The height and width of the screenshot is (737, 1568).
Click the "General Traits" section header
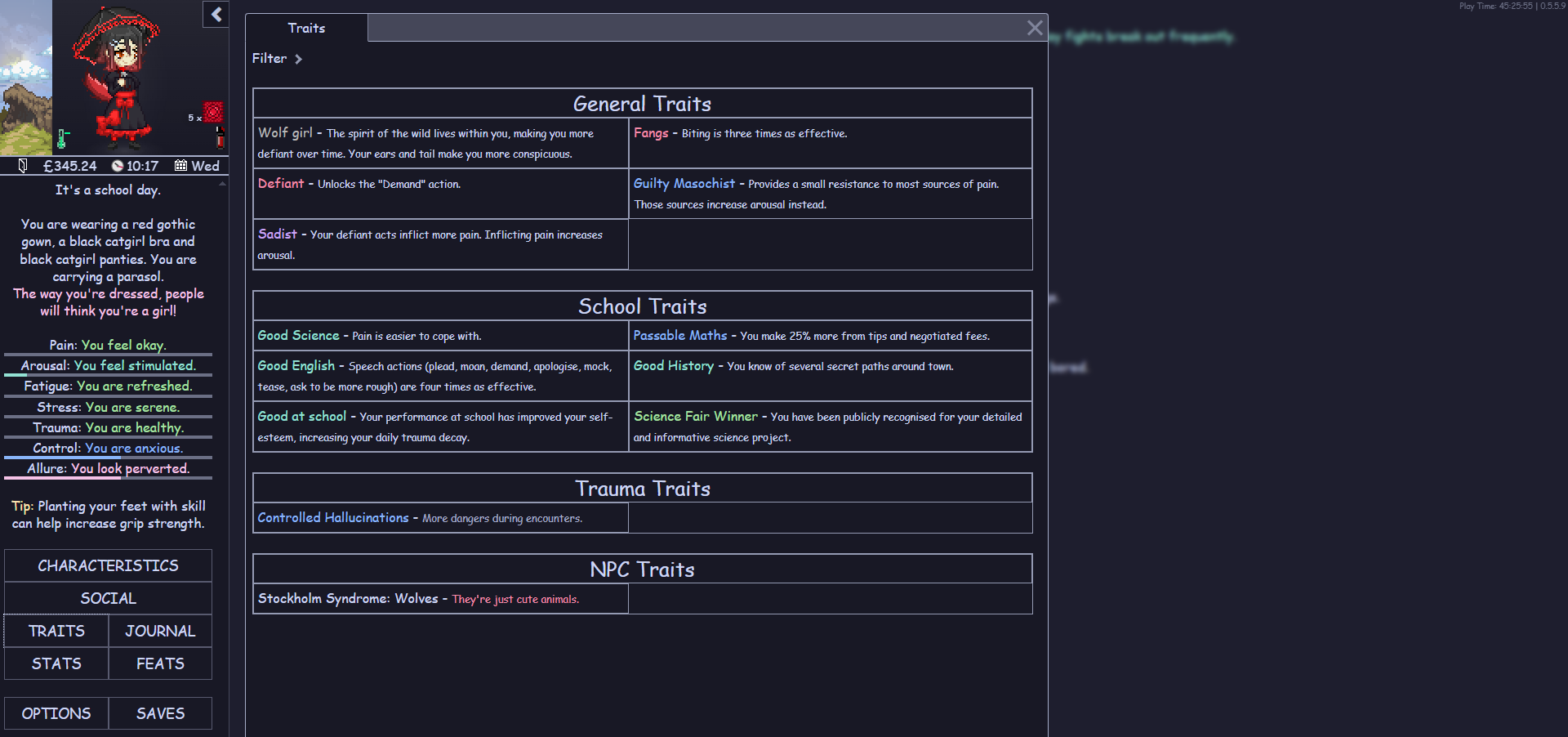point(643,104)
